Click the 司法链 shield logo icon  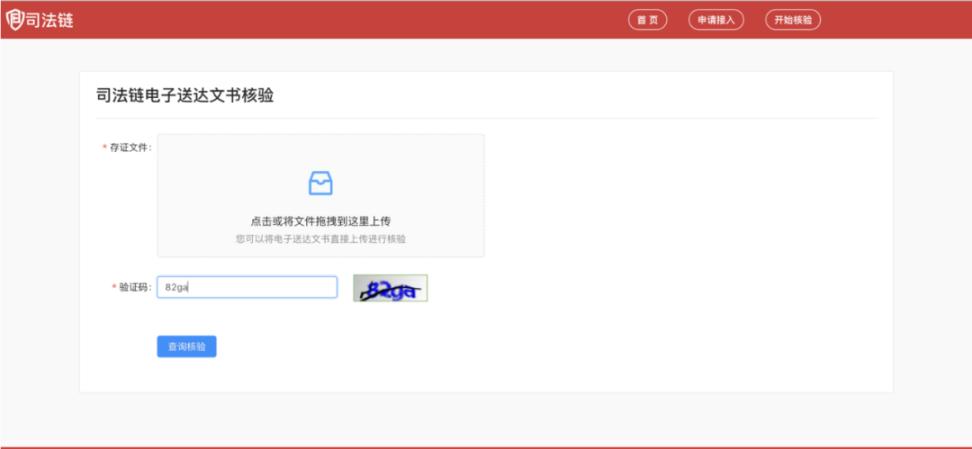(14, 19)
